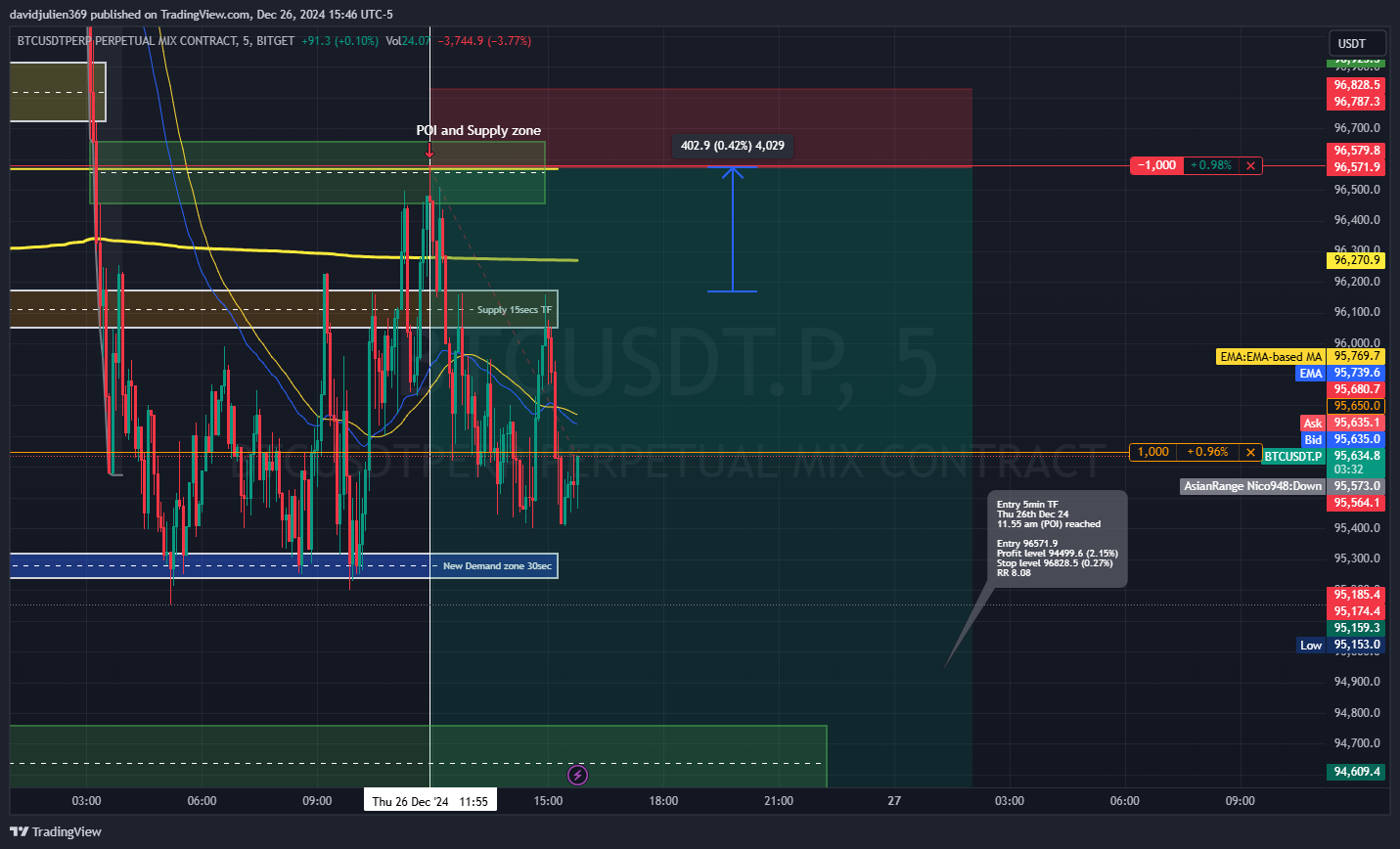Image resolution: width=1400 pixels, height=849 pixels.
Task: Select the Supply 15secs TF label
Action: pyautogui.click(x=515, y=310)
